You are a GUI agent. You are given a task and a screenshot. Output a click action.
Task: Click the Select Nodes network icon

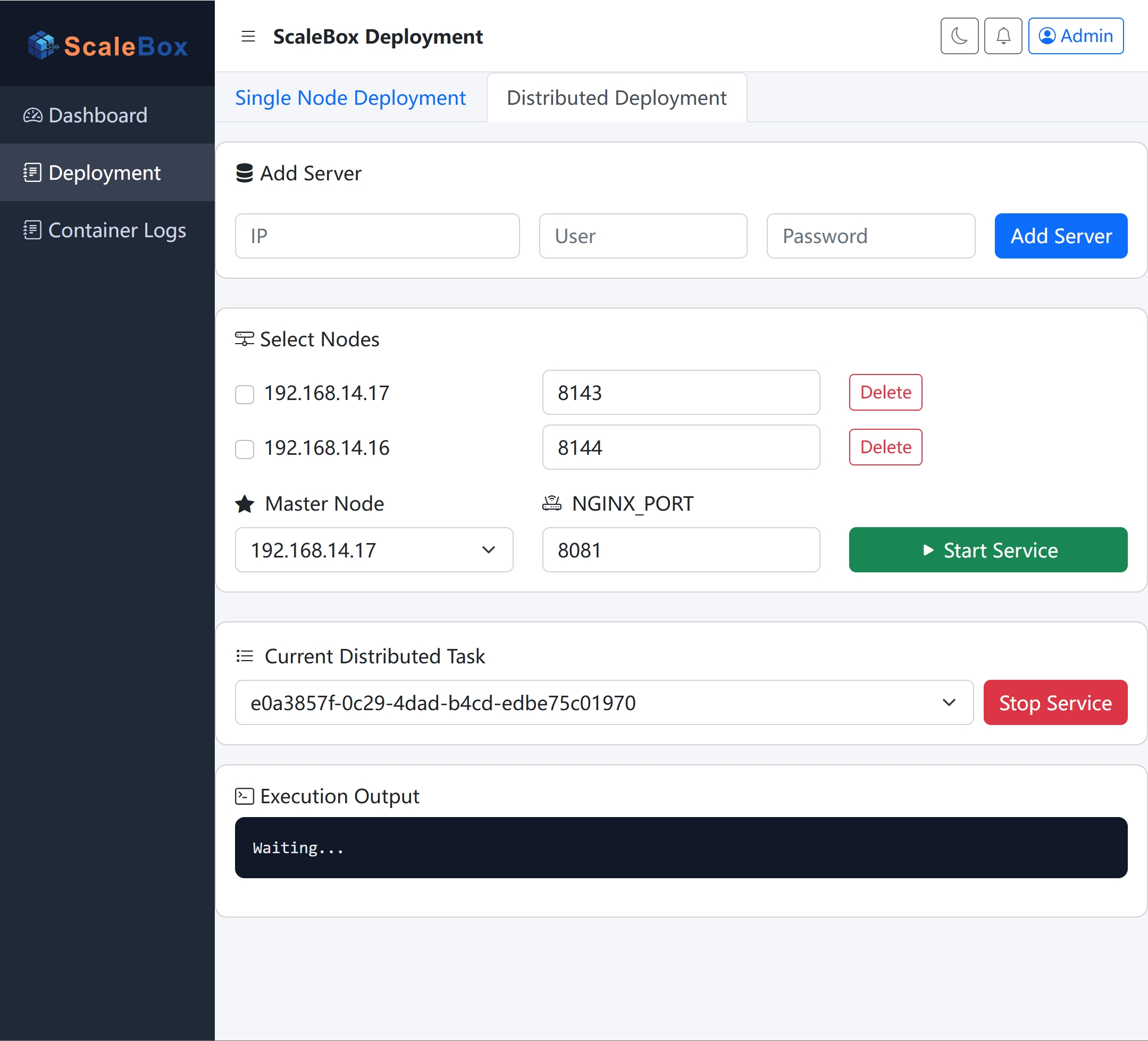pyautogui.click(x=244, y=339)
